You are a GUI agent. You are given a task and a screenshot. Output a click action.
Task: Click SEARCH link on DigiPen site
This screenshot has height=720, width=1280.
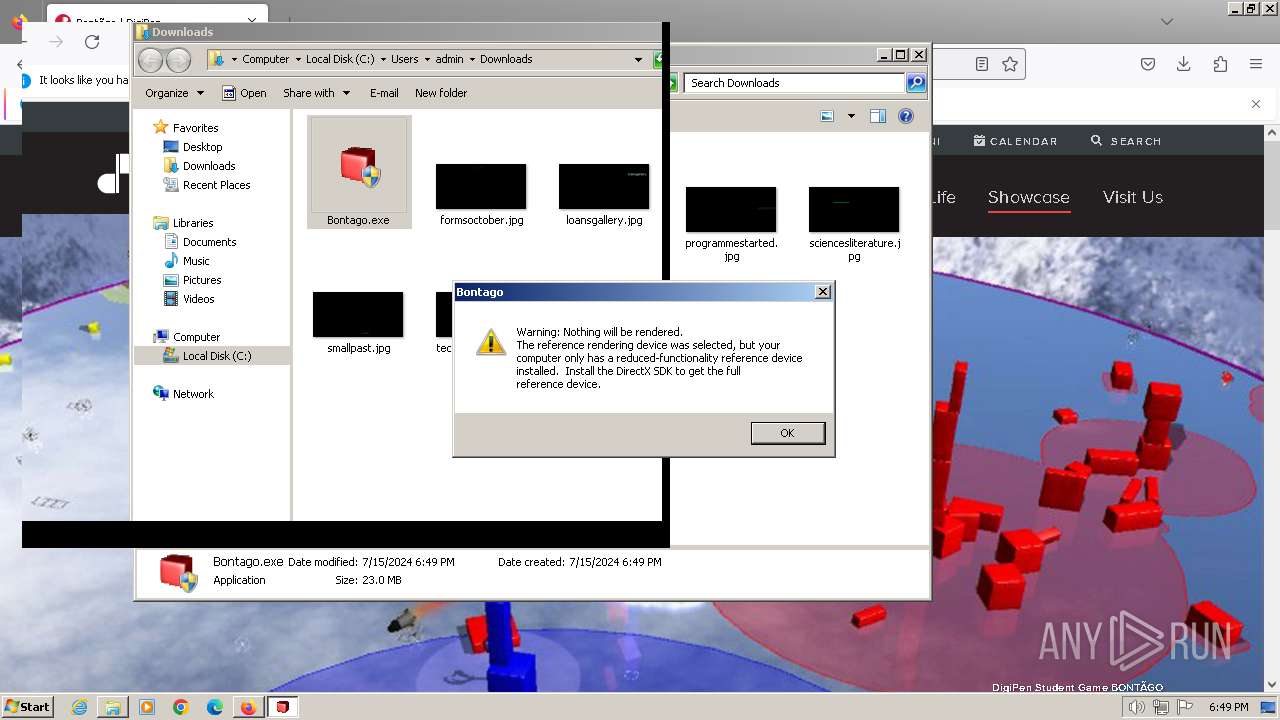coord(1126,141)
